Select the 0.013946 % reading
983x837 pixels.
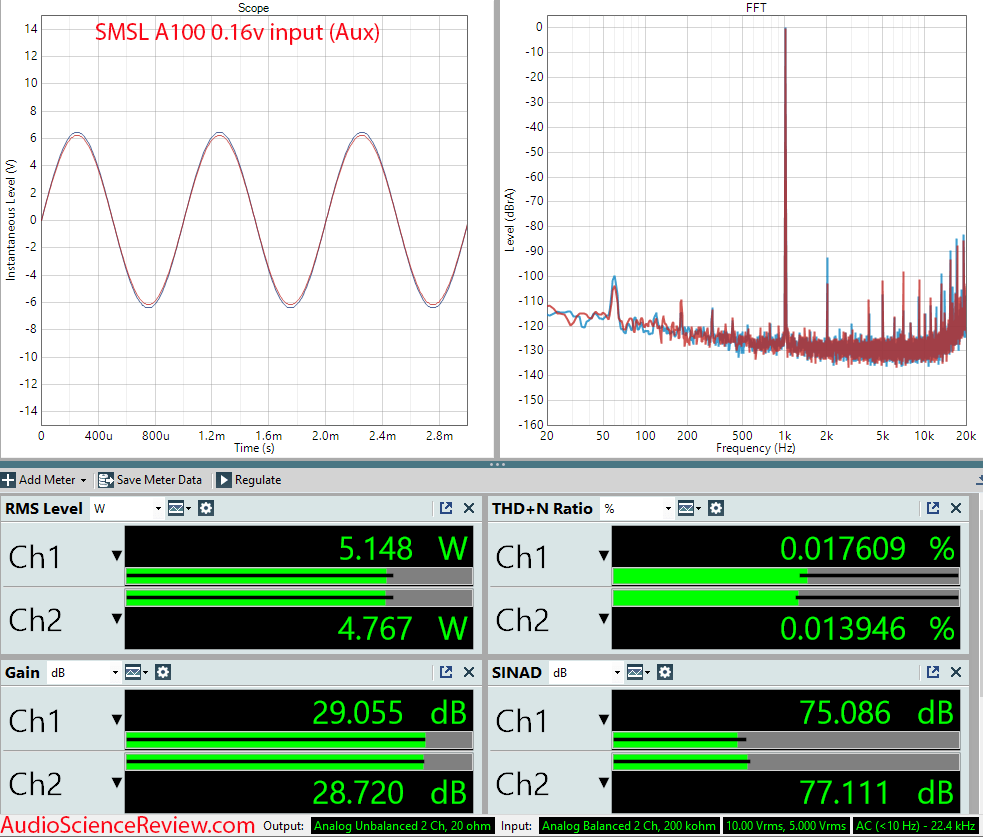[867, 628]
